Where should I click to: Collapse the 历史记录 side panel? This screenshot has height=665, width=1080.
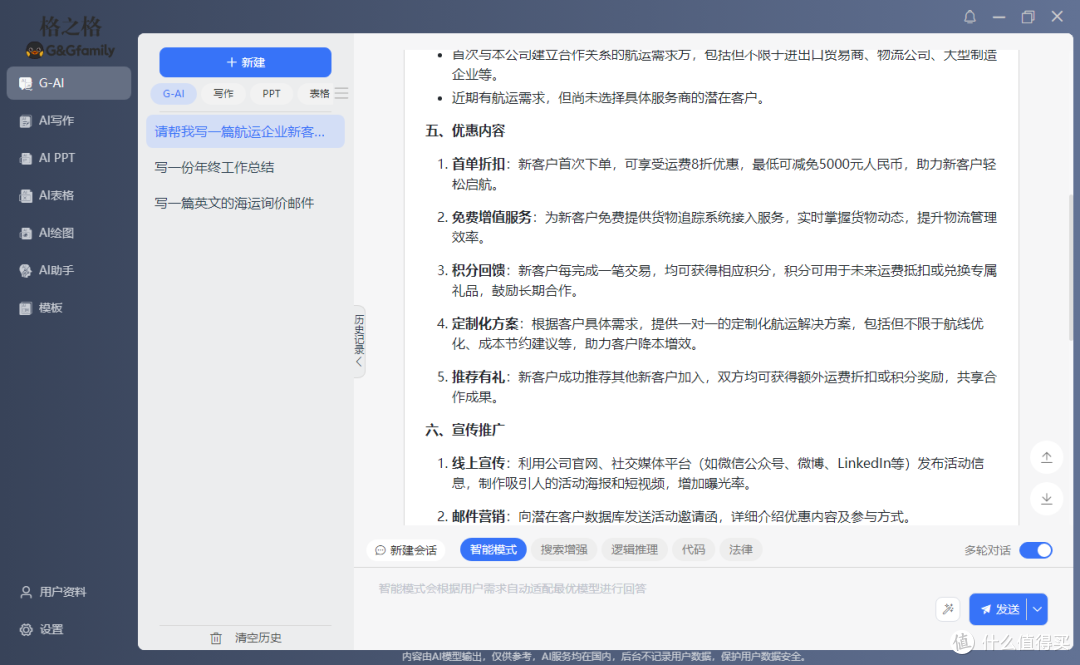pos(359,341)
